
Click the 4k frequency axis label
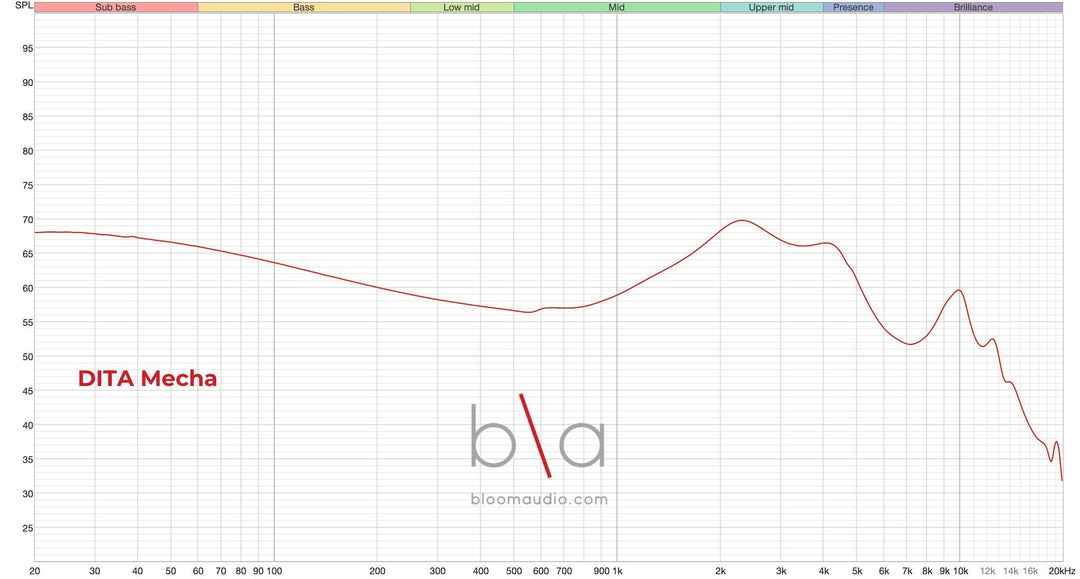point(824,571)
